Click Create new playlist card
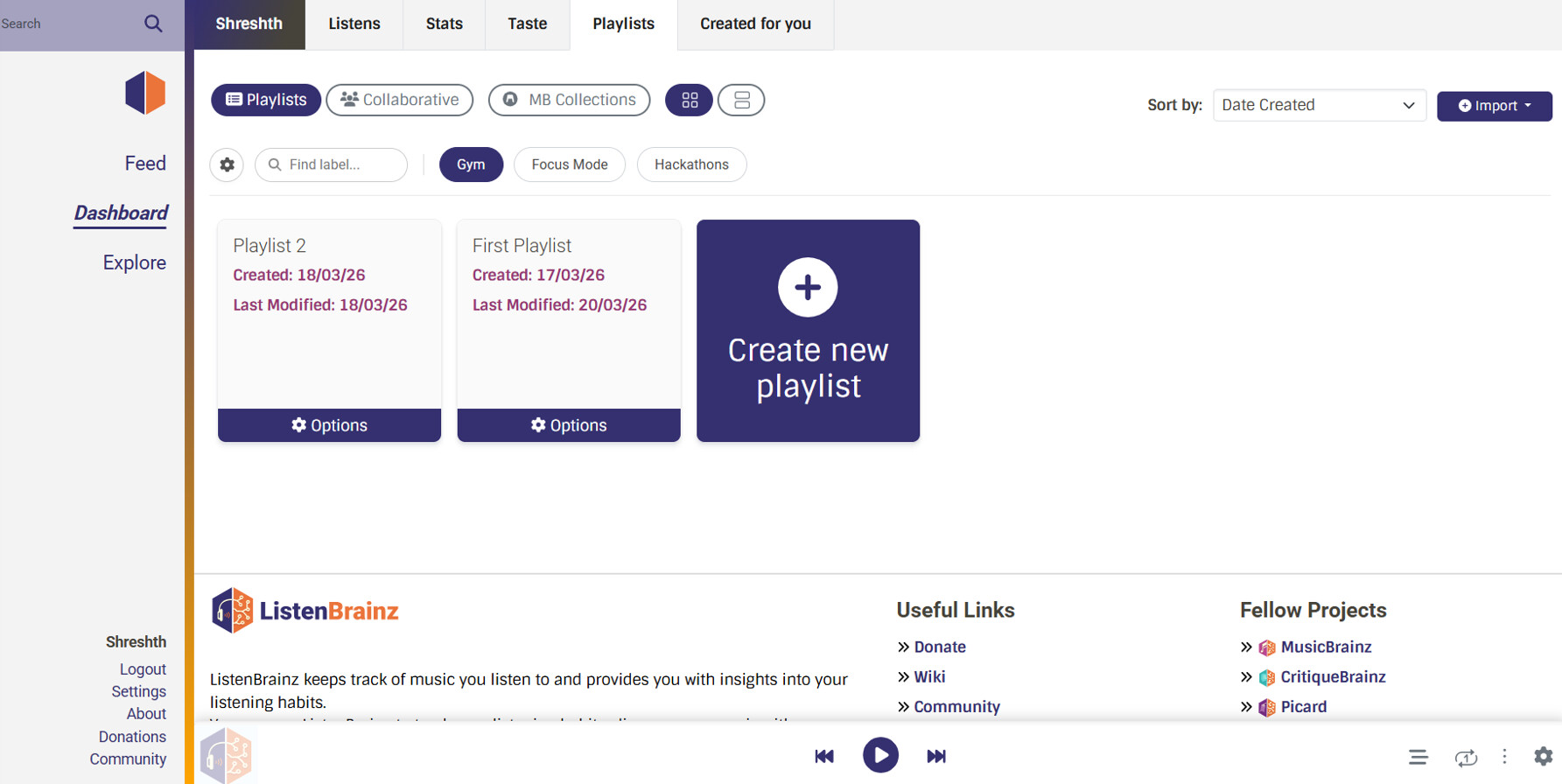 click(x=808, y=331)
